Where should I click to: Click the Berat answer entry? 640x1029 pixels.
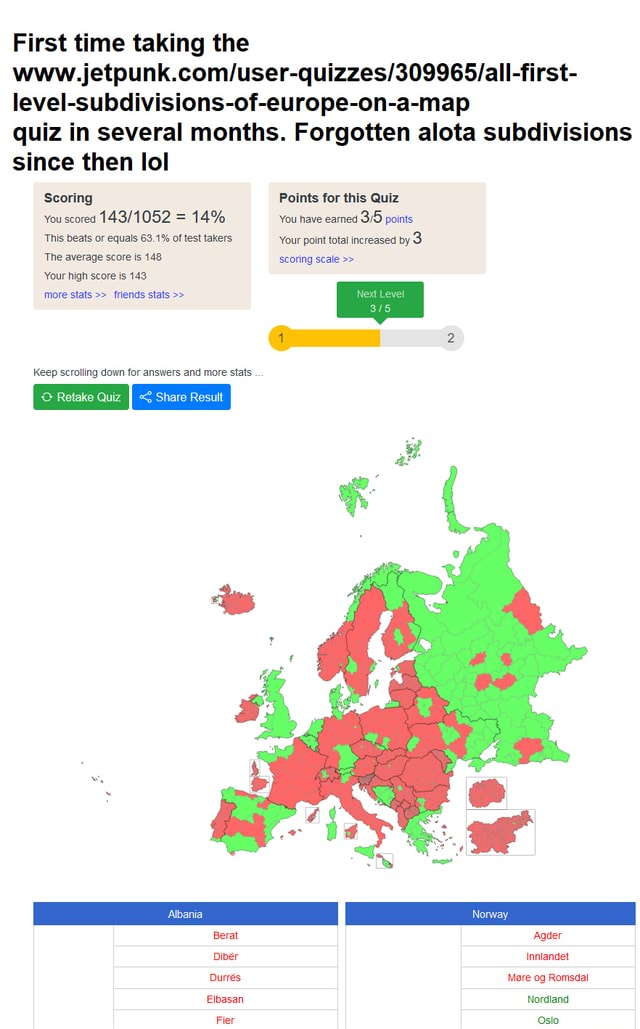[x=225, y=935]
